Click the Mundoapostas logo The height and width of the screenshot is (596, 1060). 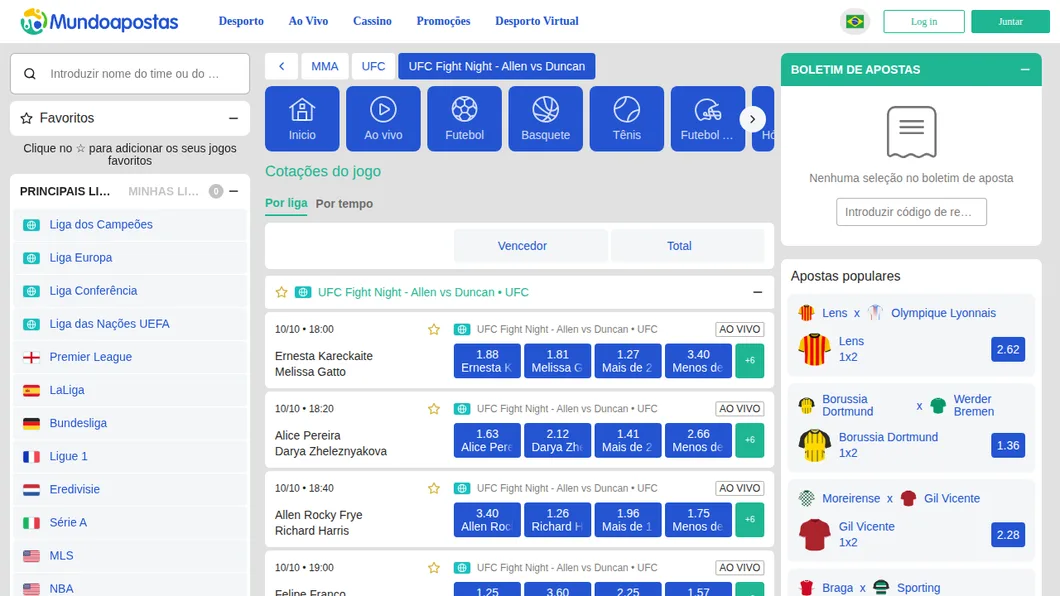pos(99,22)
